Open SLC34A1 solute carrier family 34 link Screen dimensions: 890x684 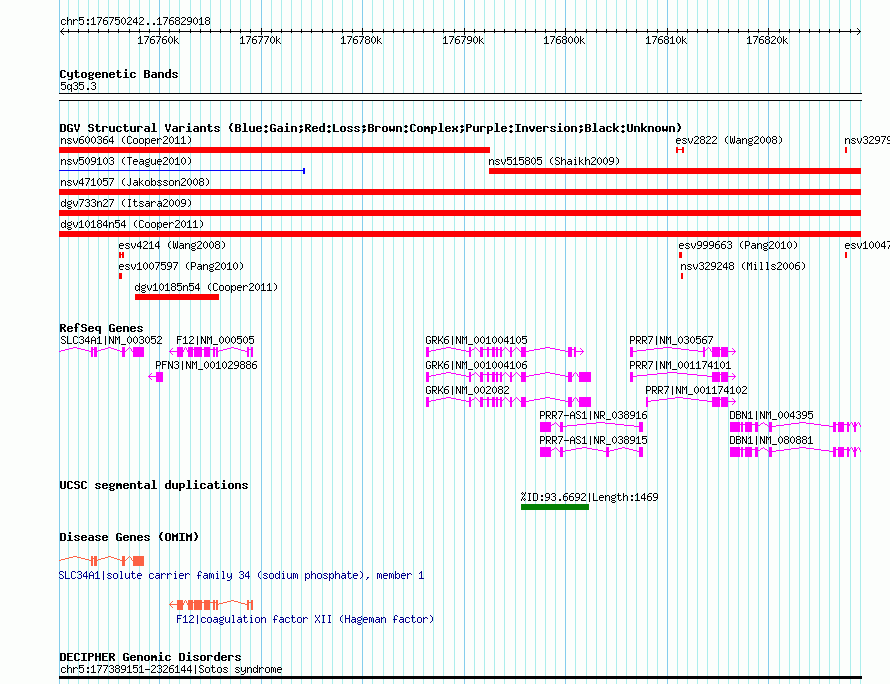click(241, 576)
